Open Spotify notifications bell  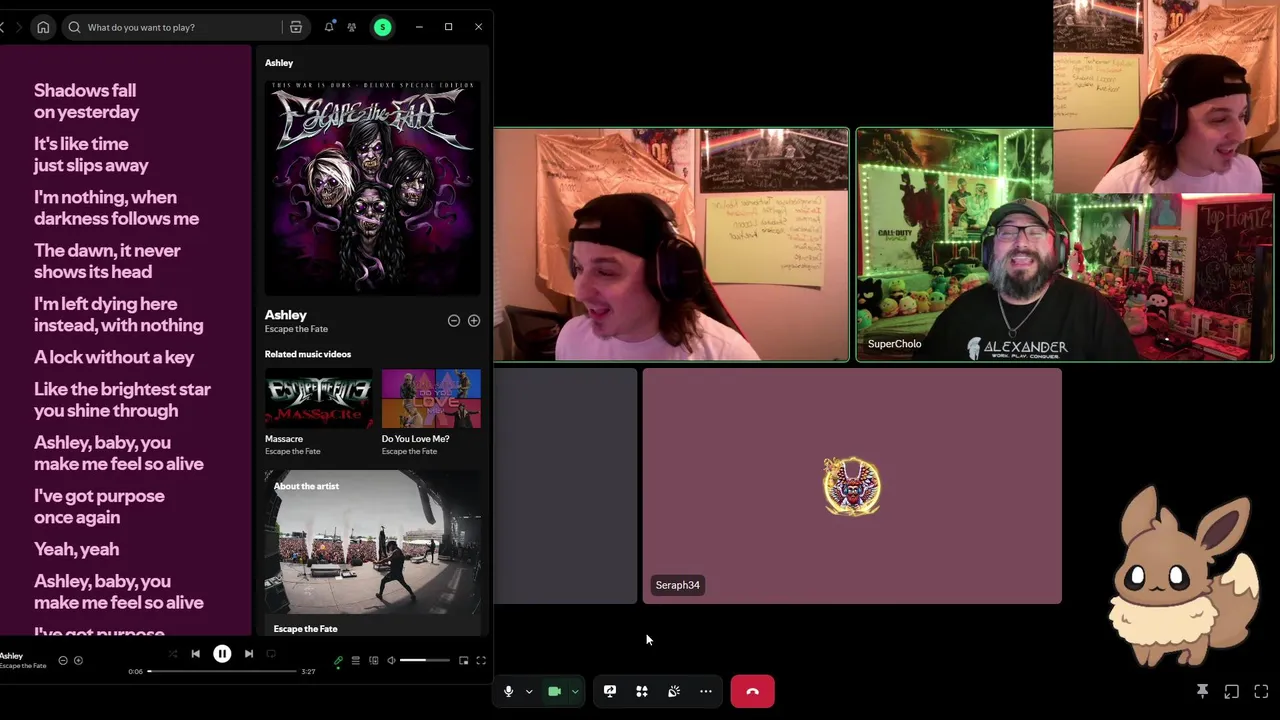coord(328,27)
